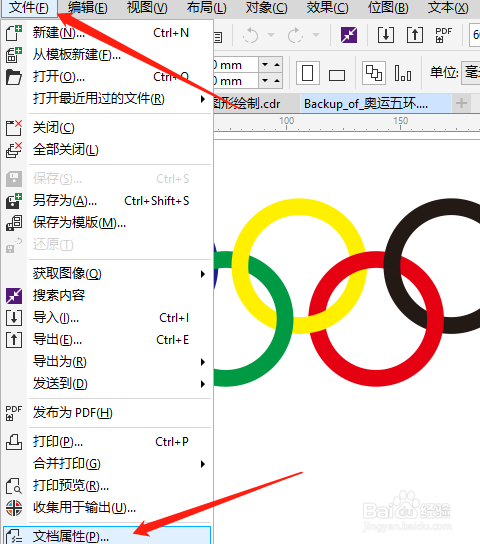Click save-as disk icon beside 另存为

click(14, 201)
